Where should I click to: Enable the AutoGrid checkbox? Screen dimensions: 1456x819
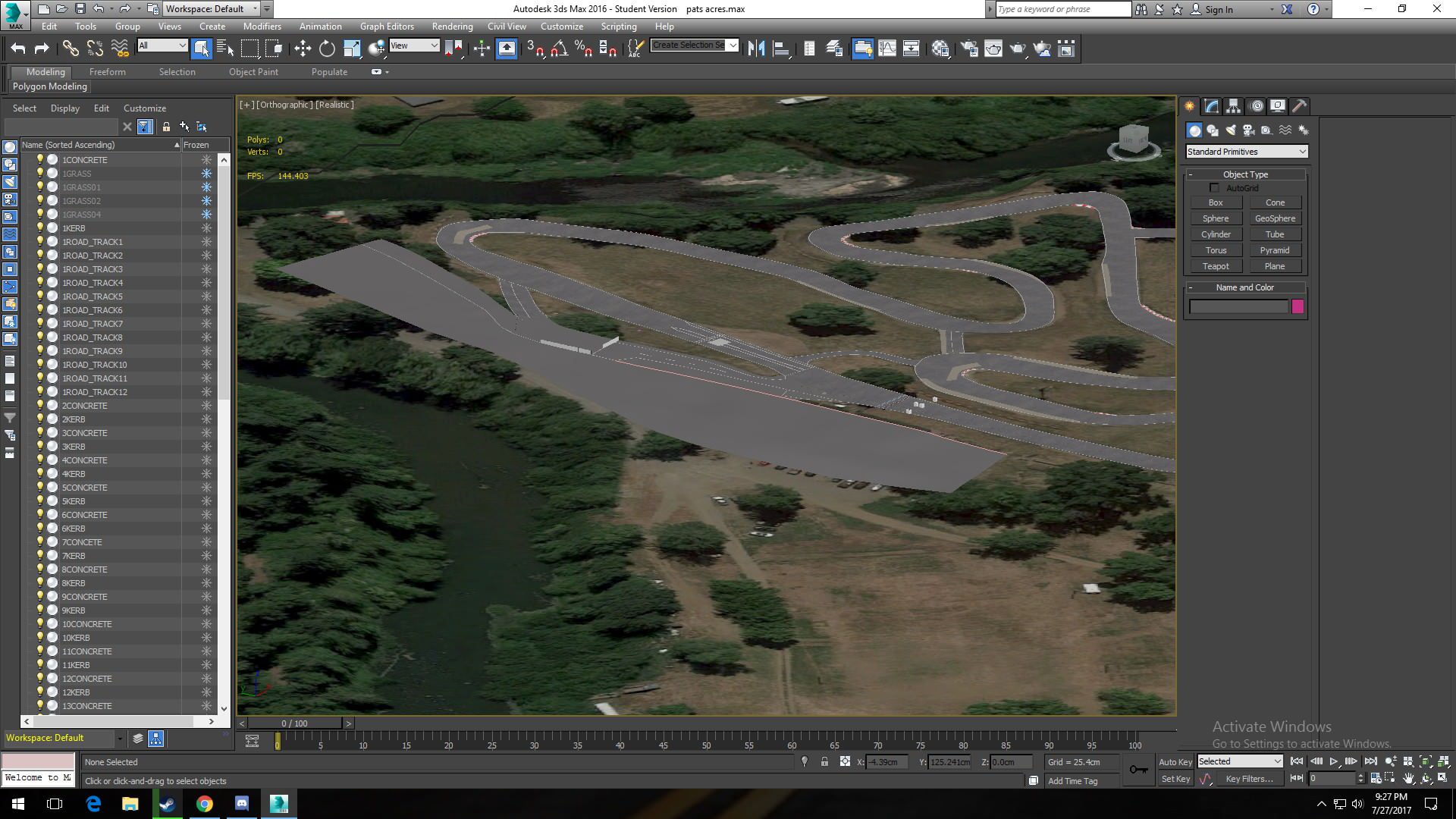1214,187
